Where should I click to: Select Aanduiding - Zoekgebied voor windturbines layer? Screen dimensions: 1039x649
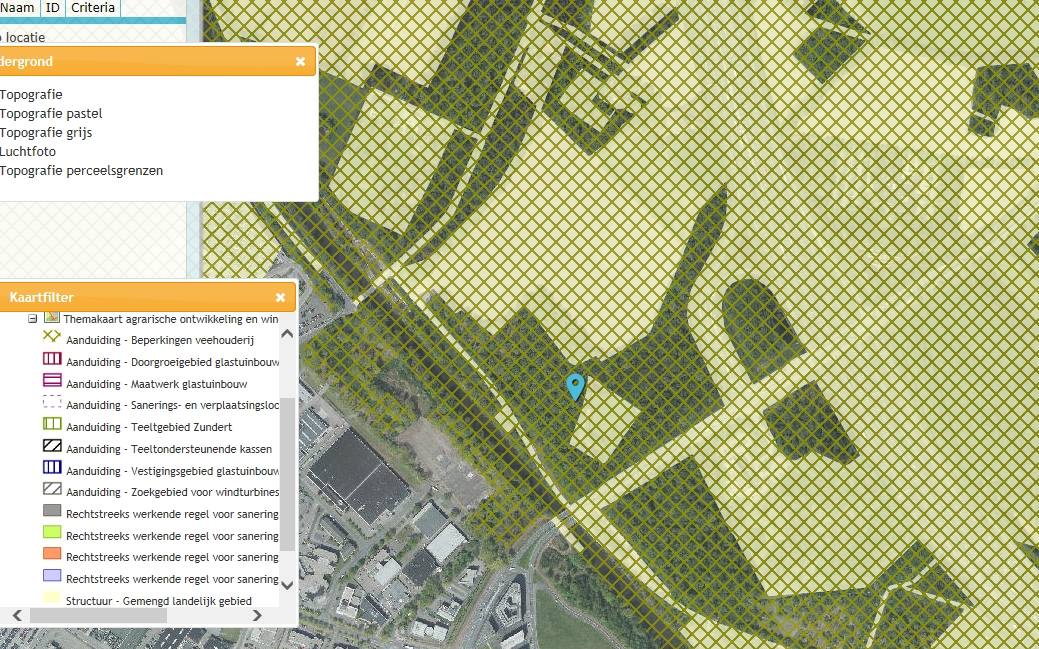tap(172, 493)
